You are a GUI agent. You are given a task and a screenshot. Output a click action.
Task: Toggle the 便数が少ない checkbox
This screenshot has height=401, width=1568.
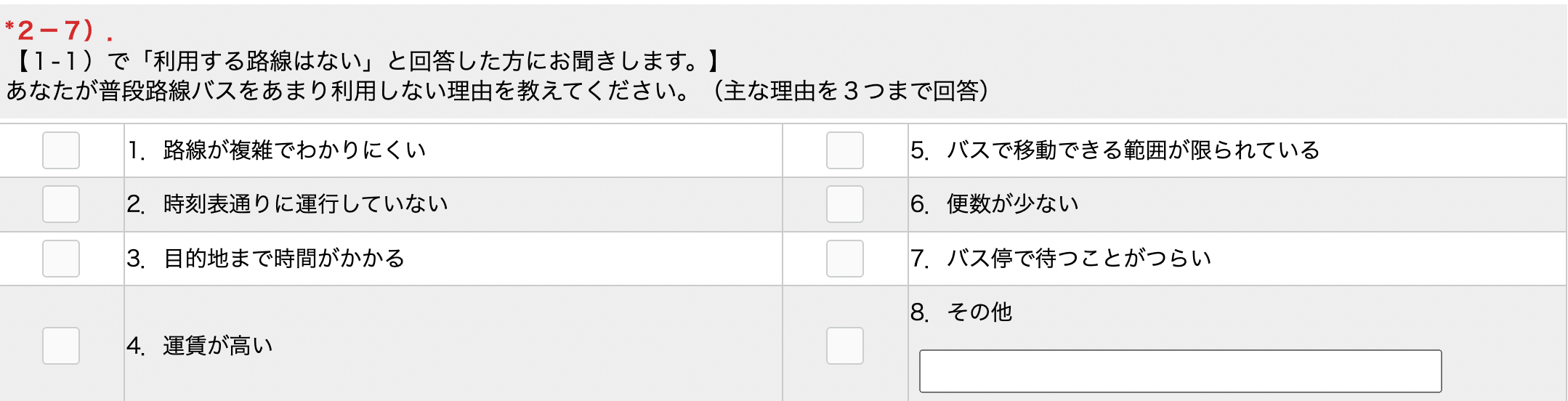(x=845, y=204)
